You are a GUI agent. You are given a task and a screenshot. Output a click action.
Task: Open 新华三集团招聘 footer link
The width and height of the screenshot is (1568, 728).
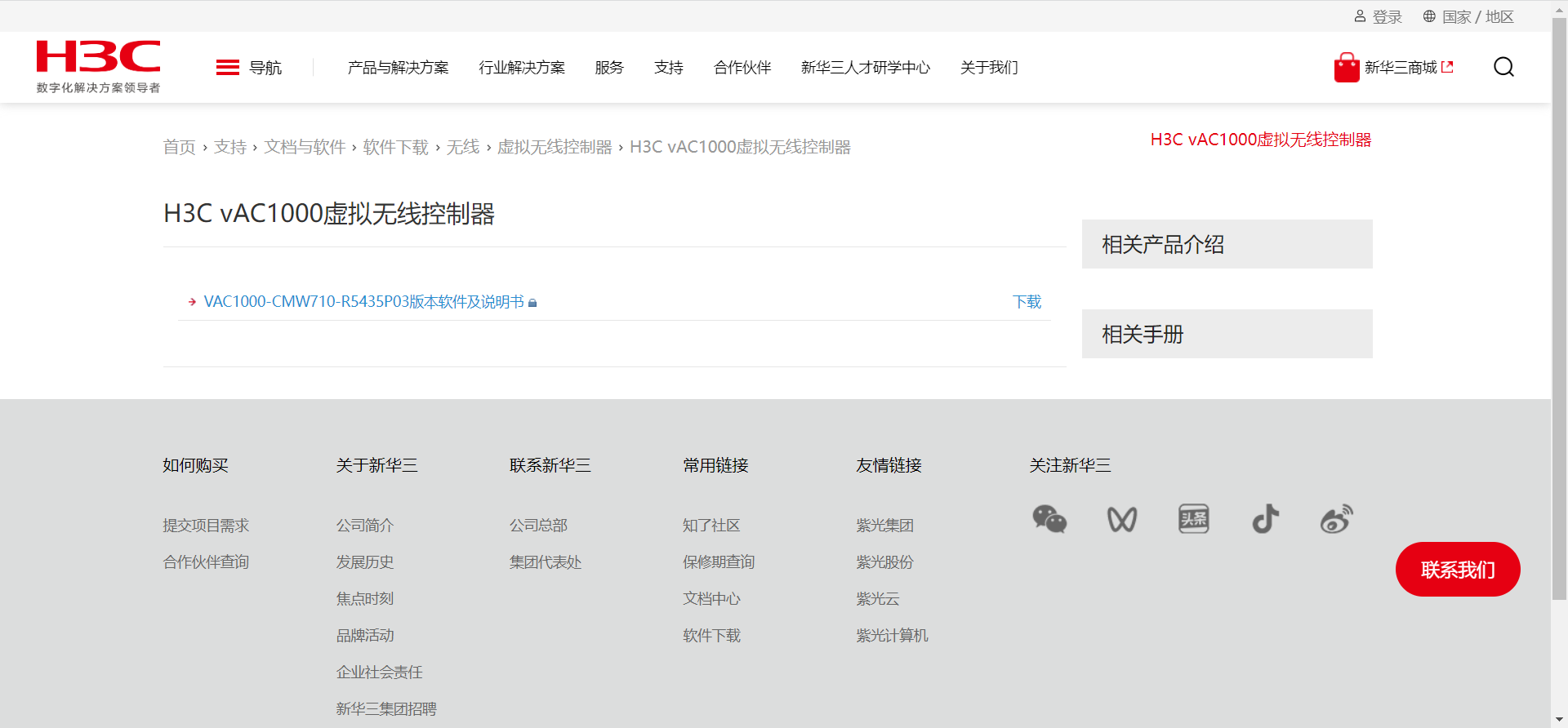pos(386,709)
